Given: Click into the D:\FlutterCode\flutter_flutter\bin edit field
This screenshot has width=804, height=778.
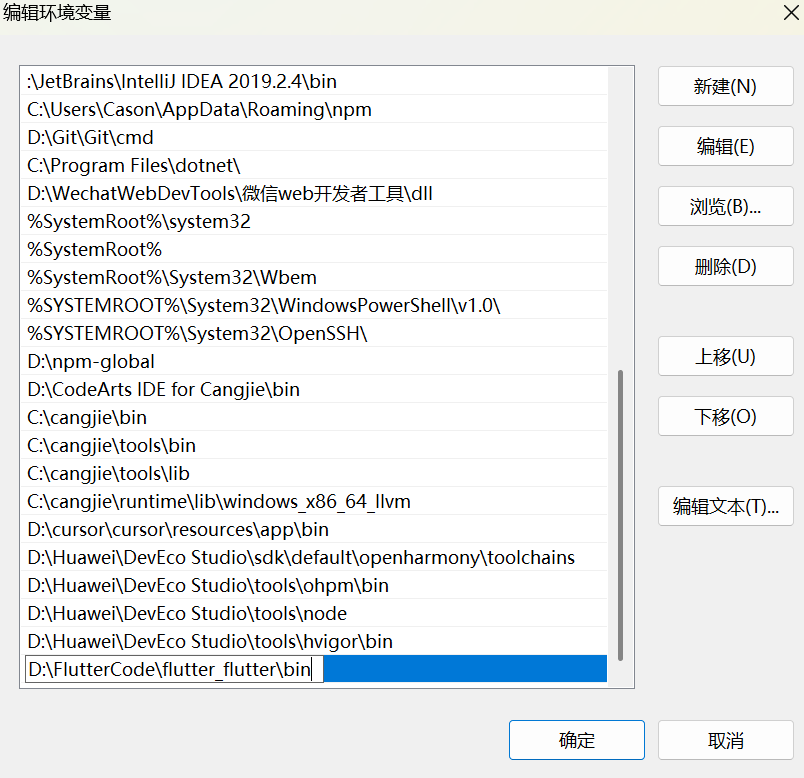Looking at the screenshot, I should click(174, 669).
